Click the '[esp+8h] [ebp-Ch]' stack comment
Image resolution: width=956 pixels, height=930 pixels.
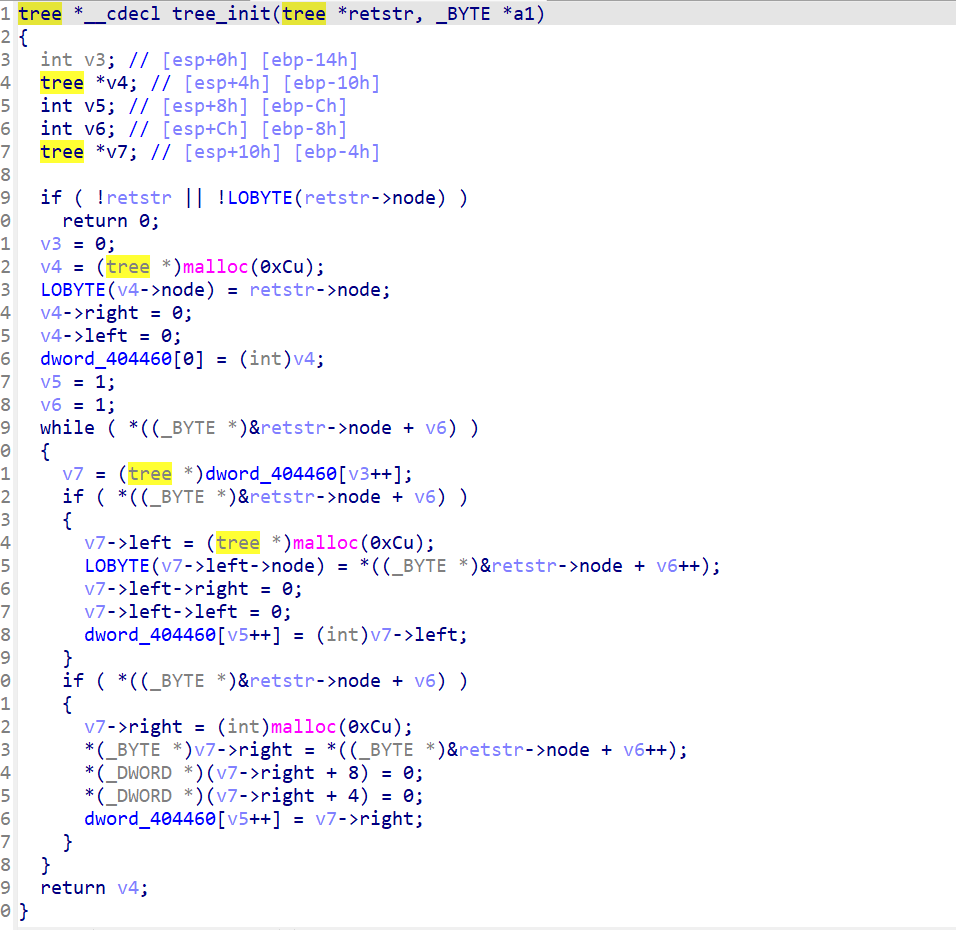[x=254, y=106]
